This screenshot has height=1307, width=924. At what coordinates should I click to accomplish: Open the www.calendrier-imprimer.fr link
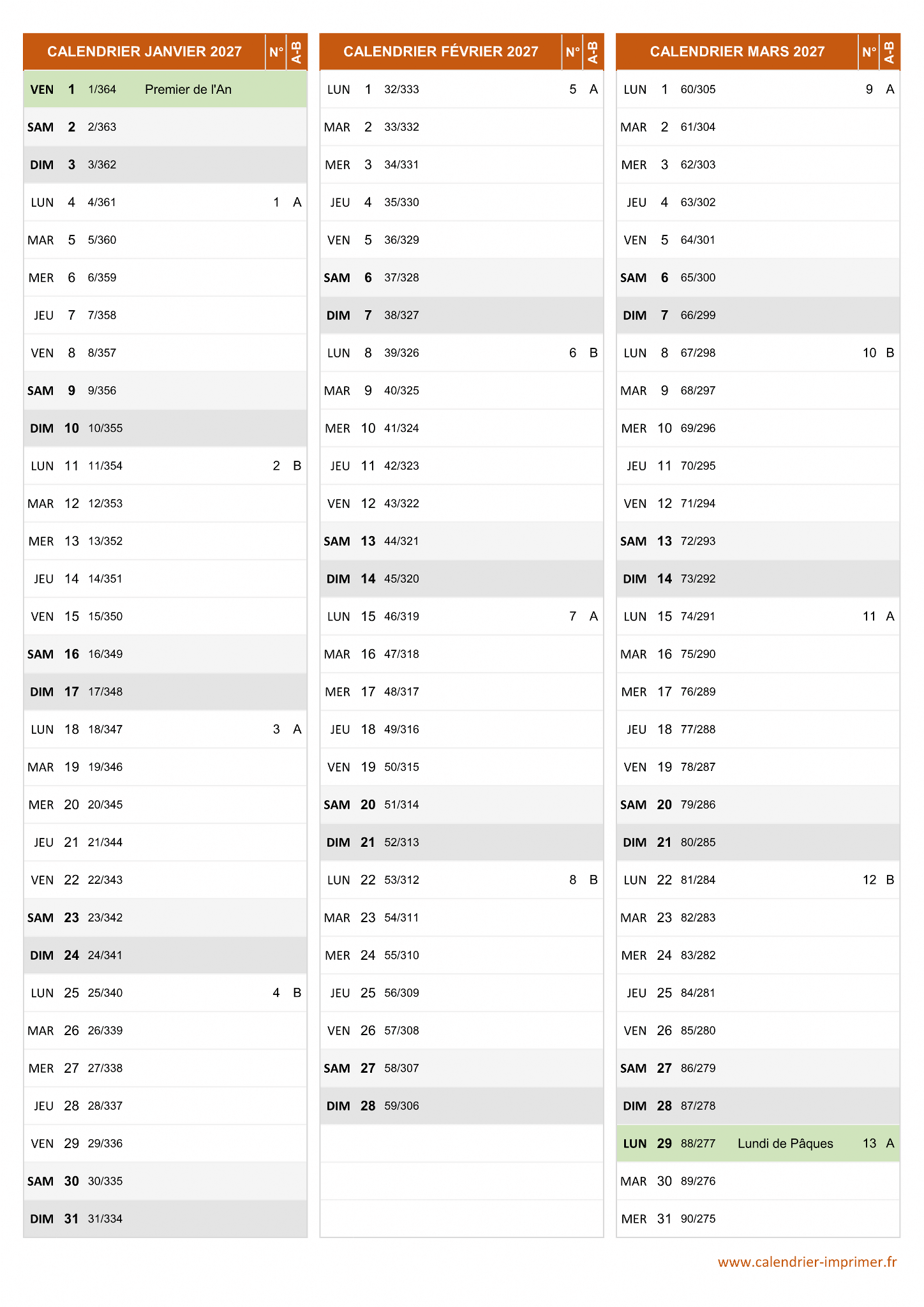point(807,1262)
